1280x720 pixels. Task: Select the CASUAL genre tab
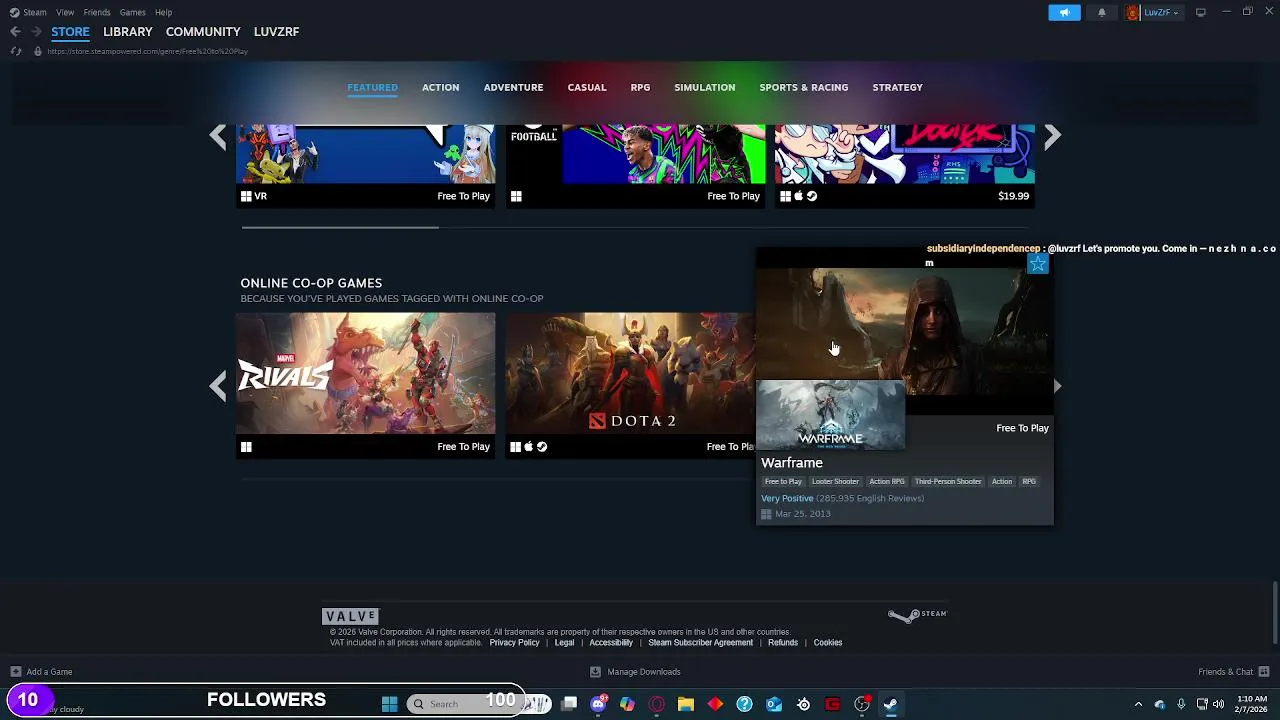tap(587, 87)
